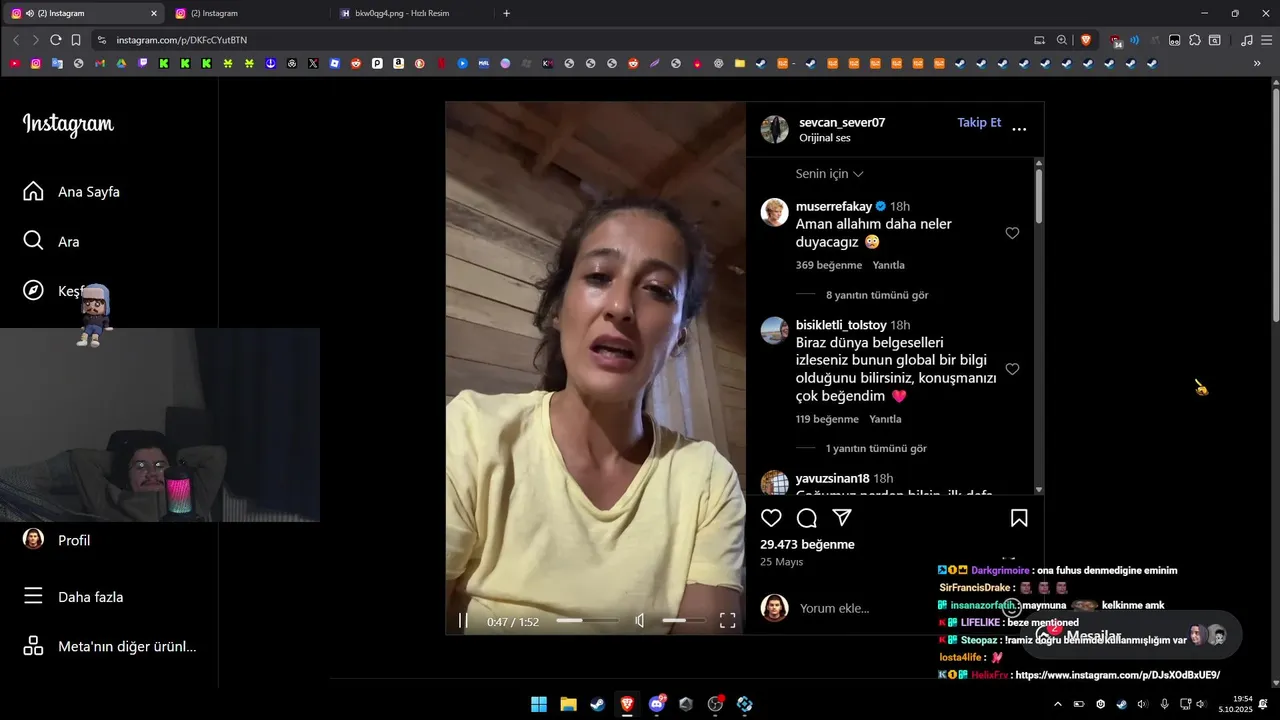Open Profil from sidebar
1280x720 pixels.
click(x=57, y=540)
